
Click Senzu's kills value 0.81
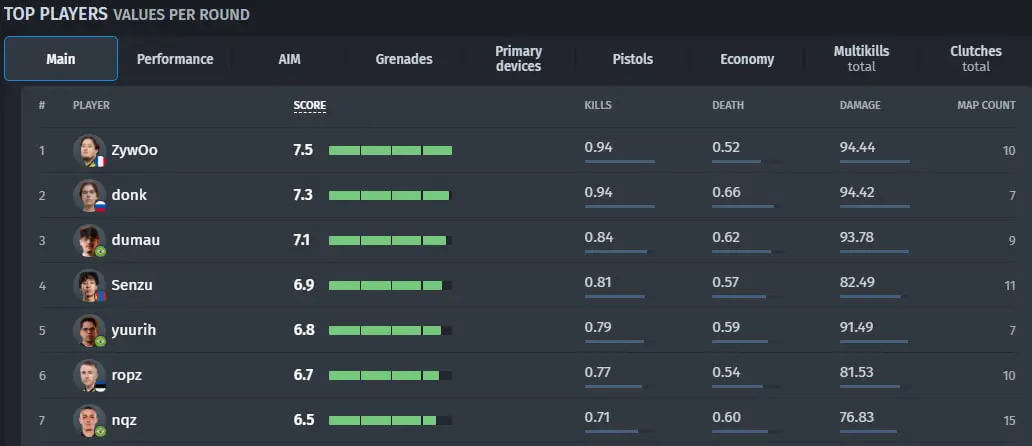(598, 282)
